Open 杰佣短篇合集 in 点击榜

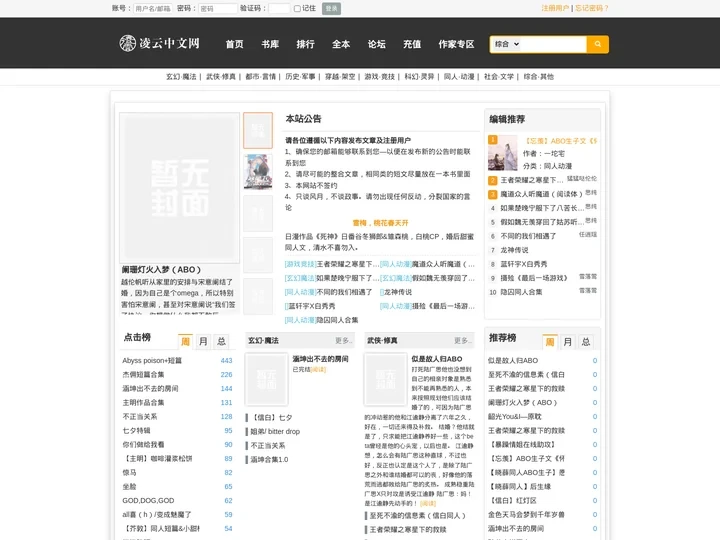(143, 375)
